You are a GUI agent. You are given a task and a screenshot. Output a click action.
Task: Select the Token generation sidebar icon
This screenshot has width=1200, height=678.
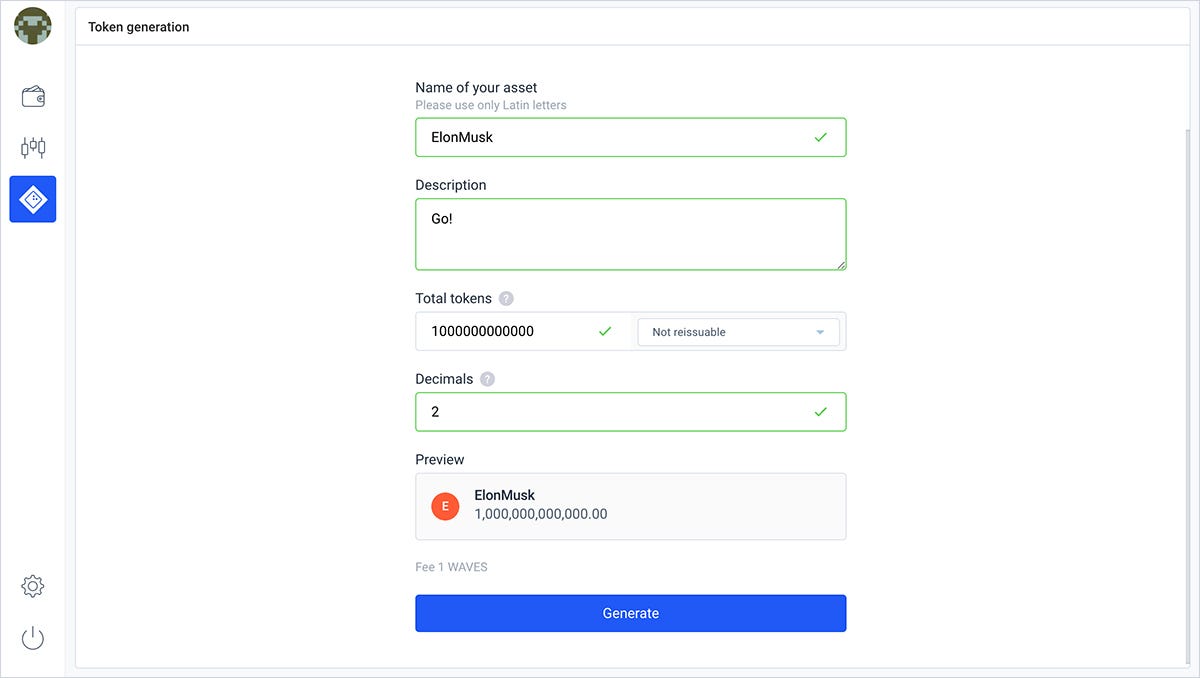pos(33,199)
